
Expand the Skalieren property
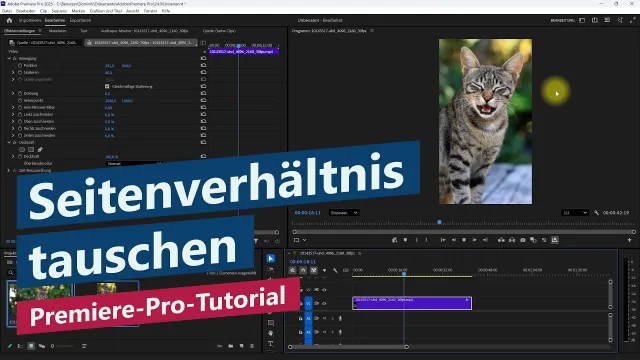(x=13, y=72)
